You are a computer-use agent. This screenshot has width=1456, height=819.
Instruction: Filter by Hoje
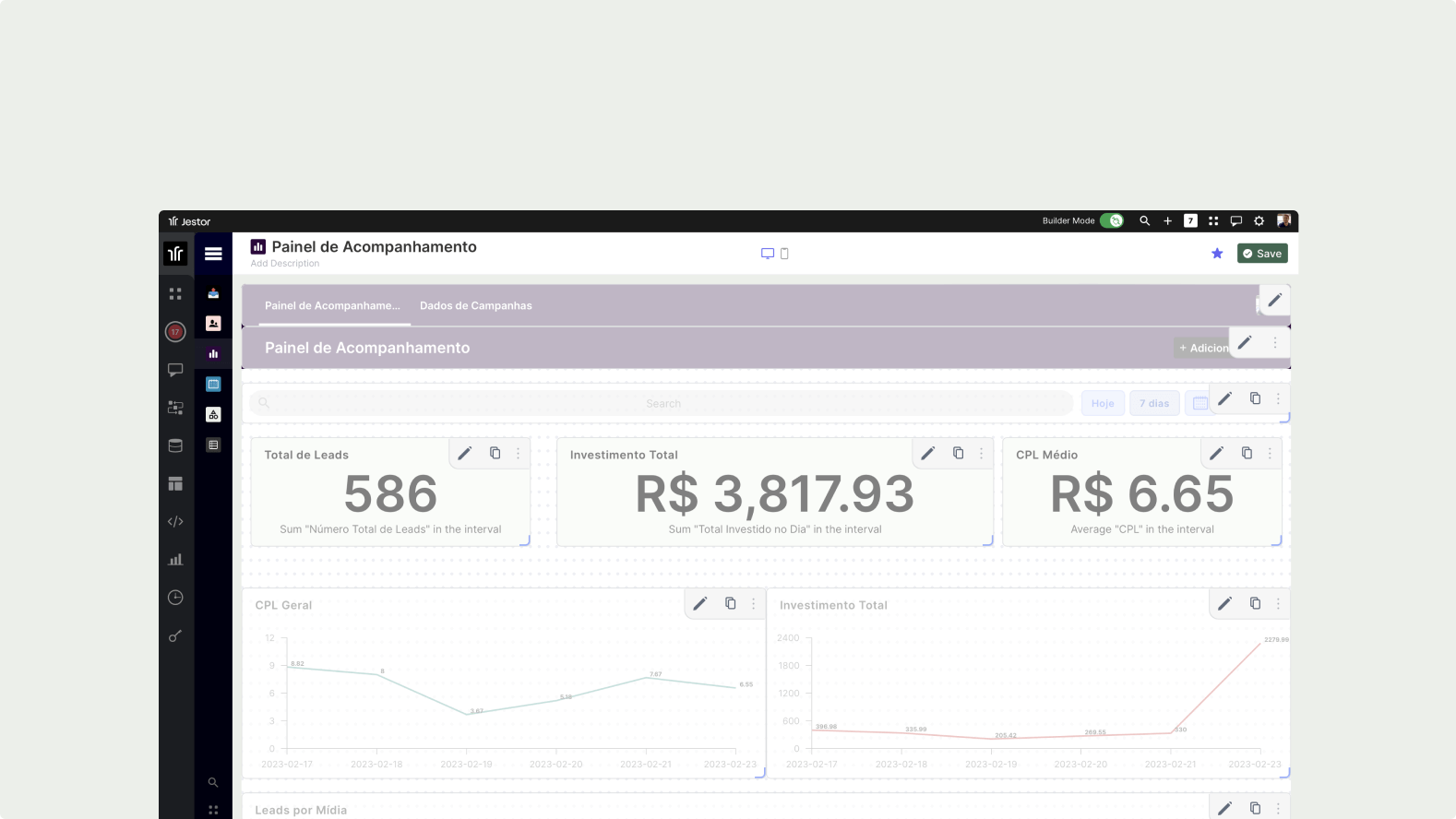click(1103, 403)
